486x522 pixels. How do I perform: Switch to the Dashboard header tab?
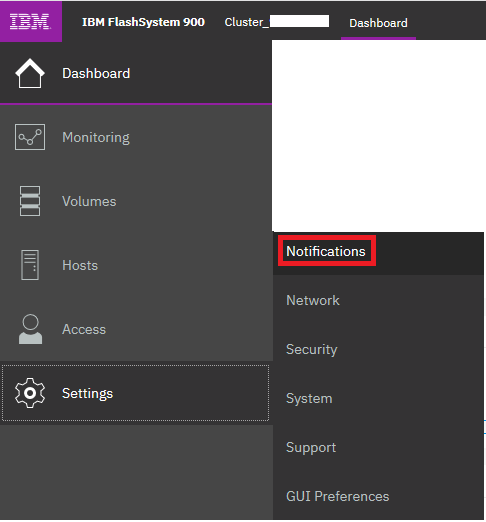pos(378,23)
